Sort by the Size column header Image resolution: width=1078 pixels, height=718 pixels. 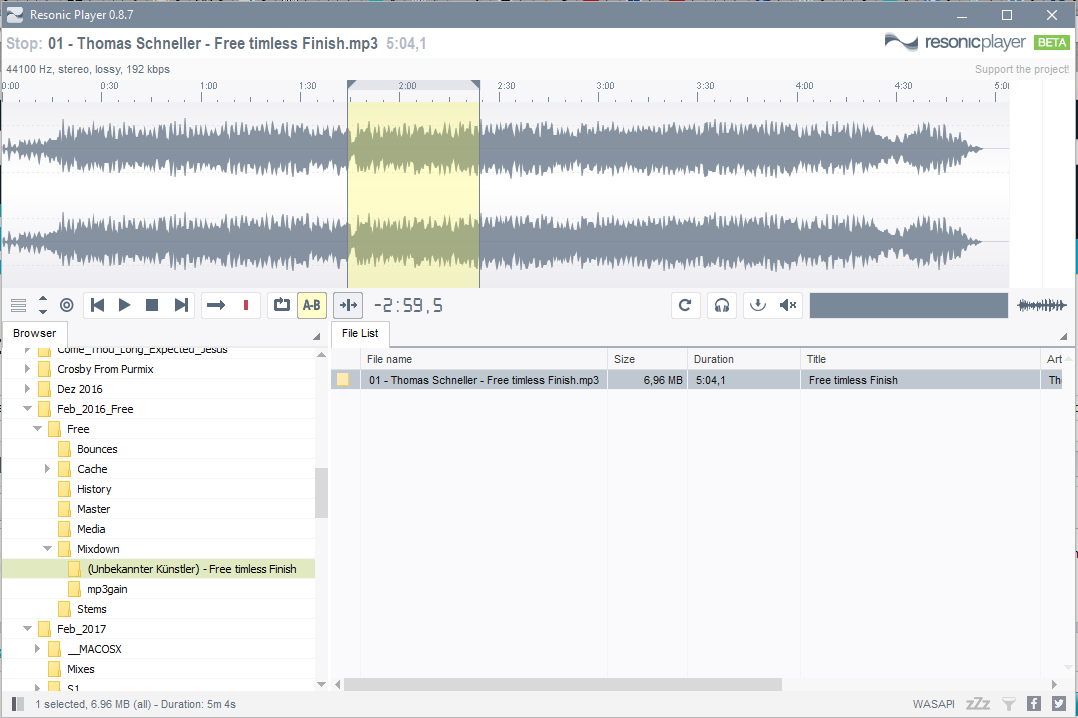point(648,359)
